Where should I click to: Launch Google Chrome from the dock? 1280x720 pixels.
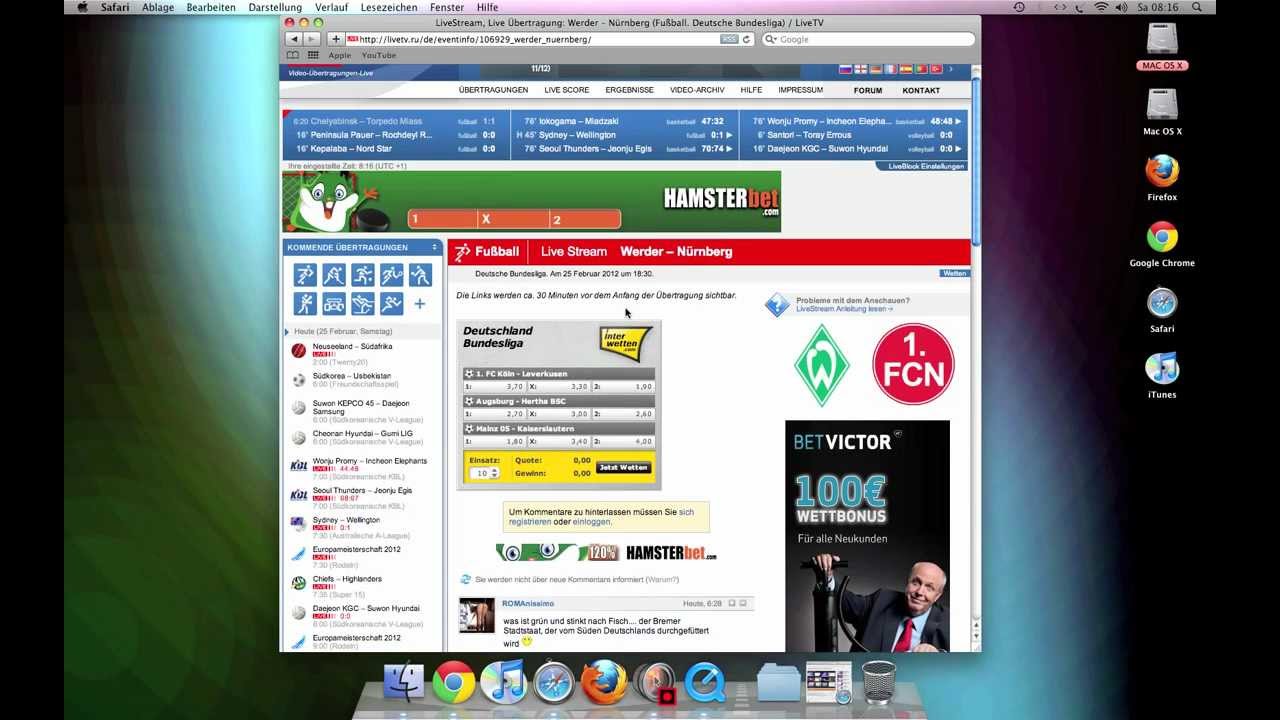[x=454, y=684]
